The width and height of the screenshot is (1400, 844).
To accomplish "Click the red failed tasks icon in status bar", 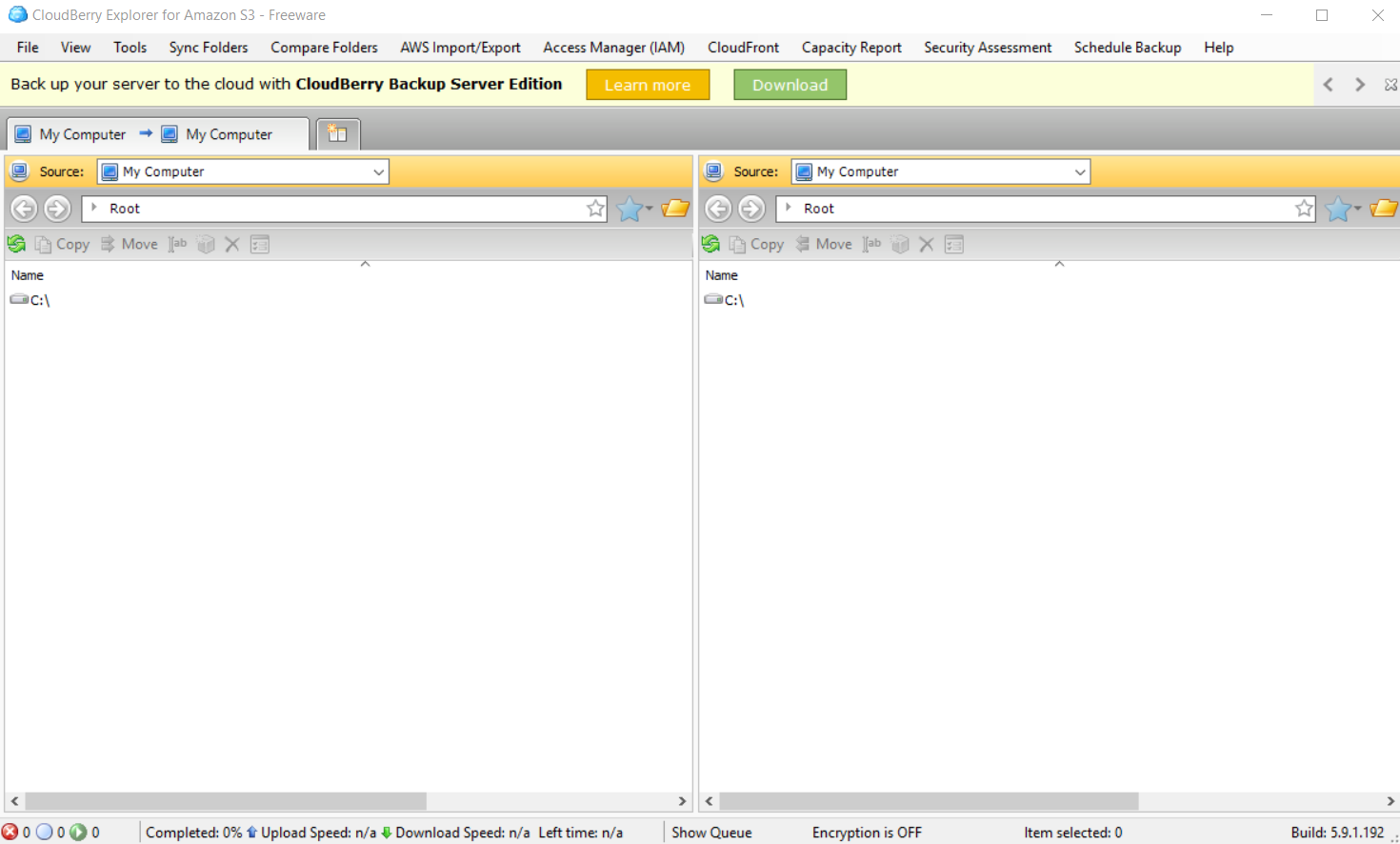I will tap(10, 832).
